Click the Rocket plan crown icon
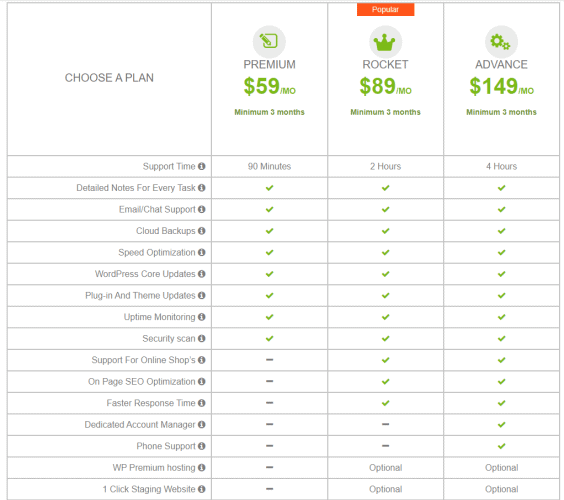 tap(385, 42)
